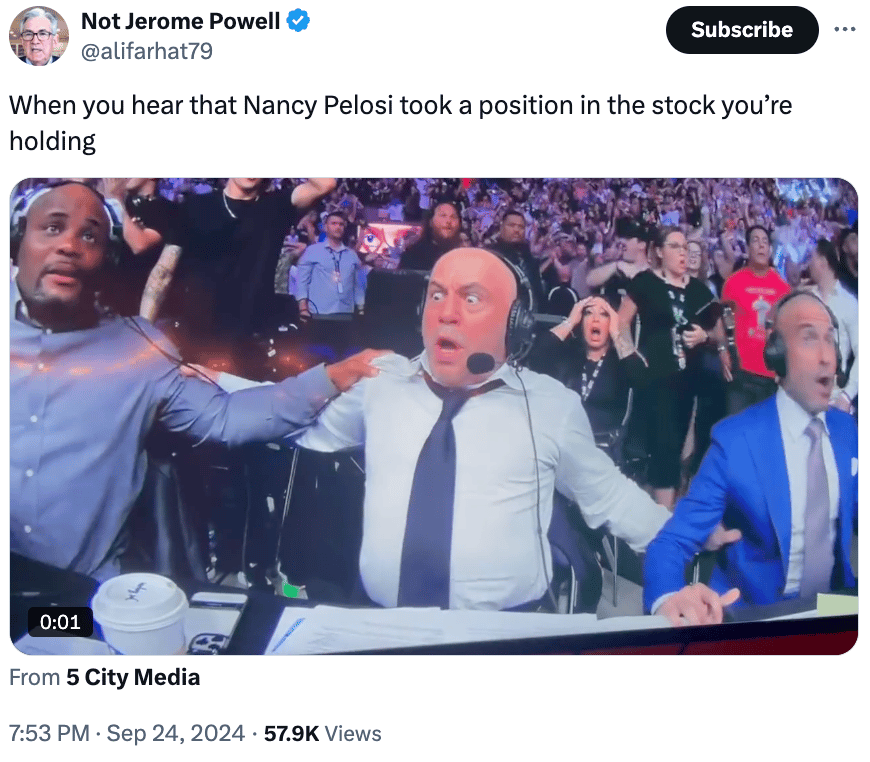Open the 57.9K Views count
Screen dimensions: 870x762
(x=322, y=733)
